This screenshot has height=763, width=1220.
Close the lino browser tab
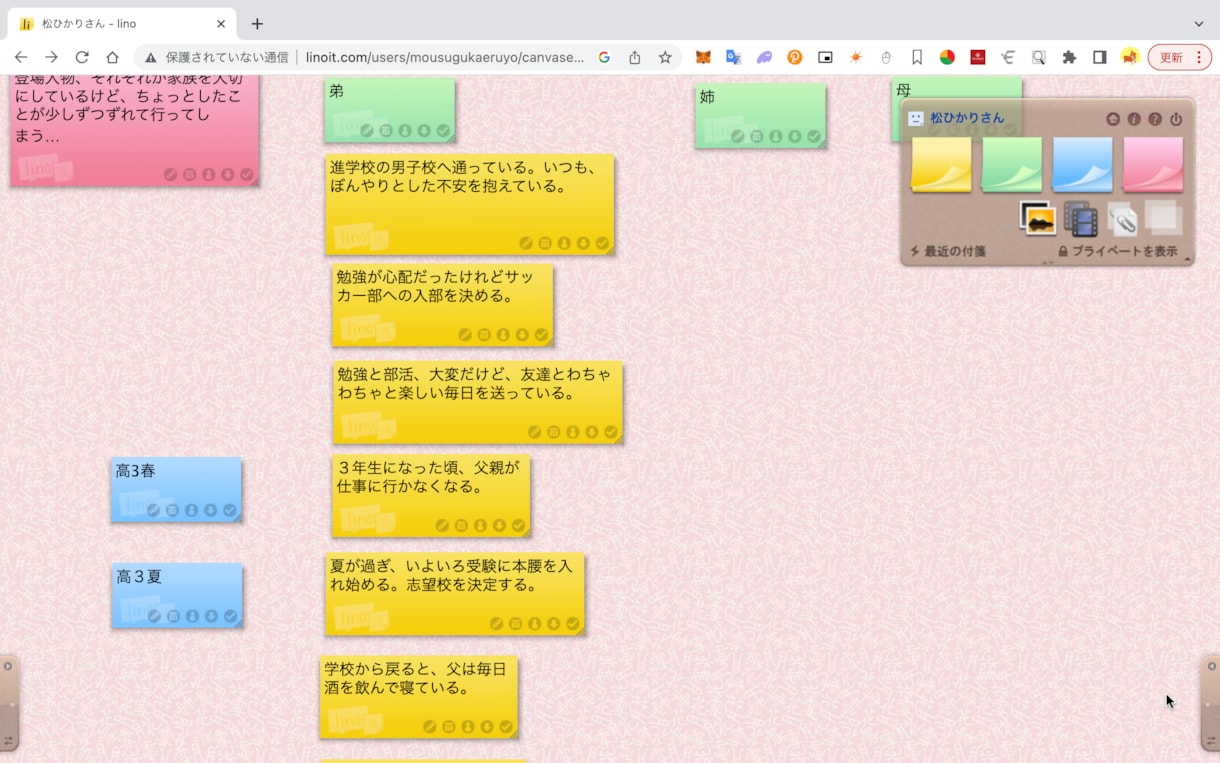coord(220,23)
